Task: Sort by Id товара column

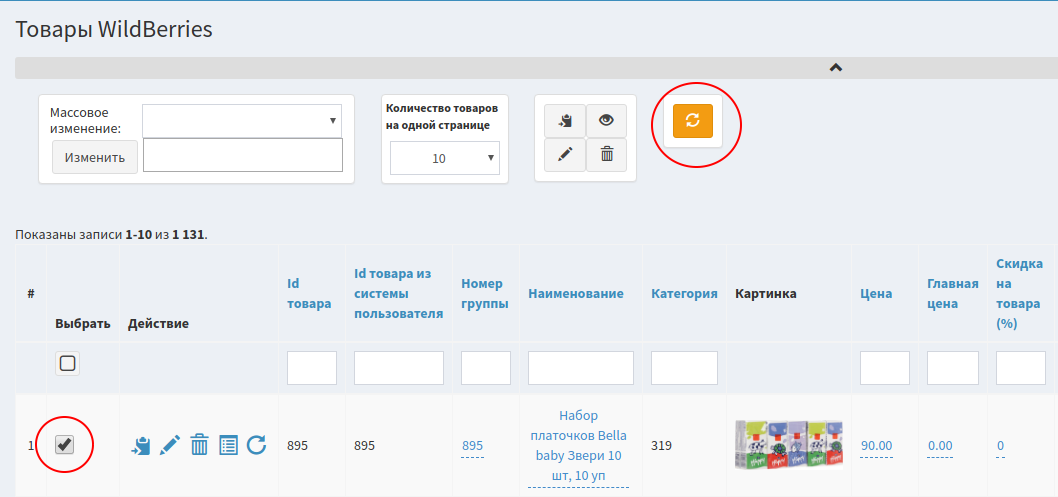Action: [x=309, y=294]
